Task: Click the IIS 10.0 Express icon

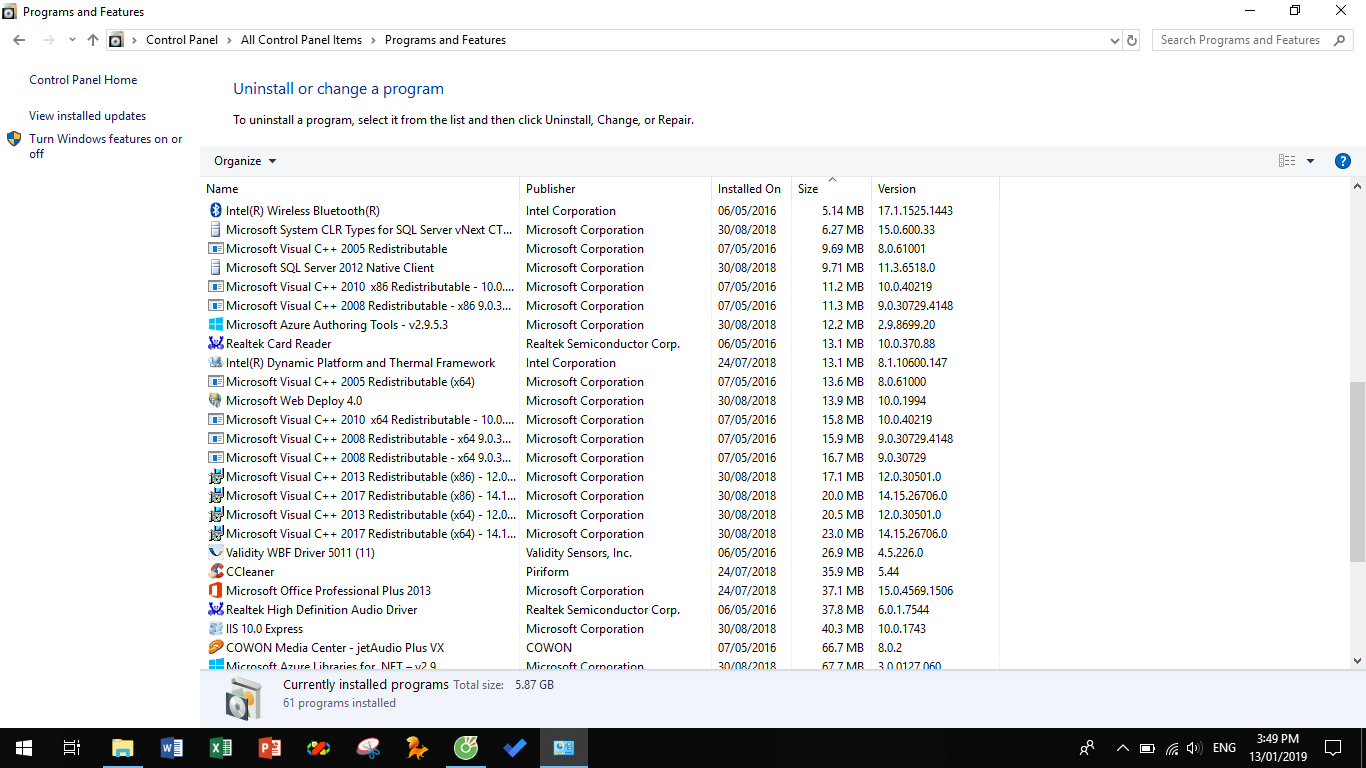Action: tap(215, 629)
